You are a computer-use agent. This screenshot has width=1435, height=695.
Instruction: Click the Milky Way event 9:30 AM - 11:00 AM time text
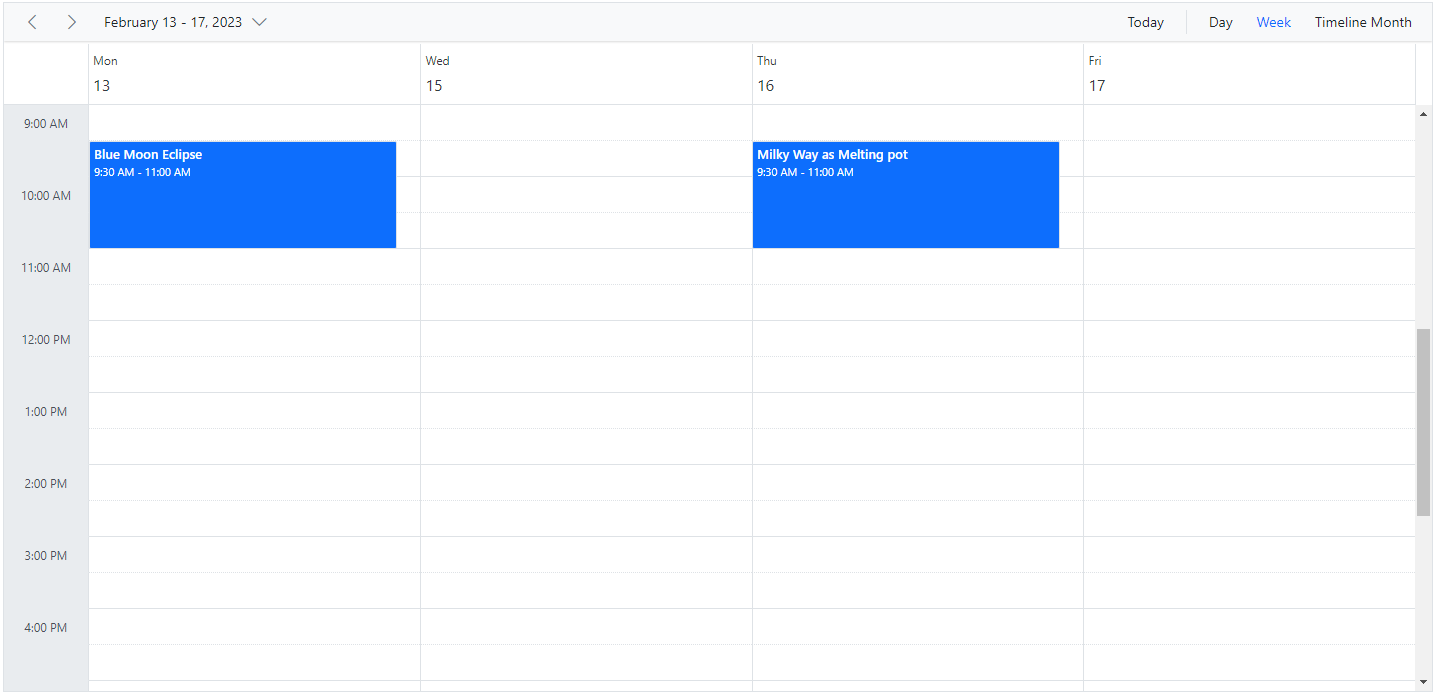click(x=805, y=172)
